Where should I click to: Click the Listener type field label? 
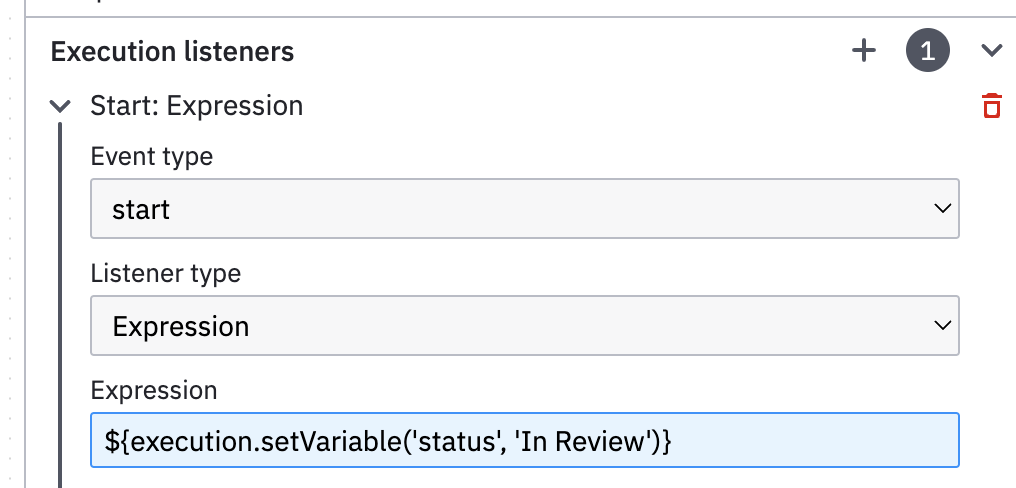166,273
